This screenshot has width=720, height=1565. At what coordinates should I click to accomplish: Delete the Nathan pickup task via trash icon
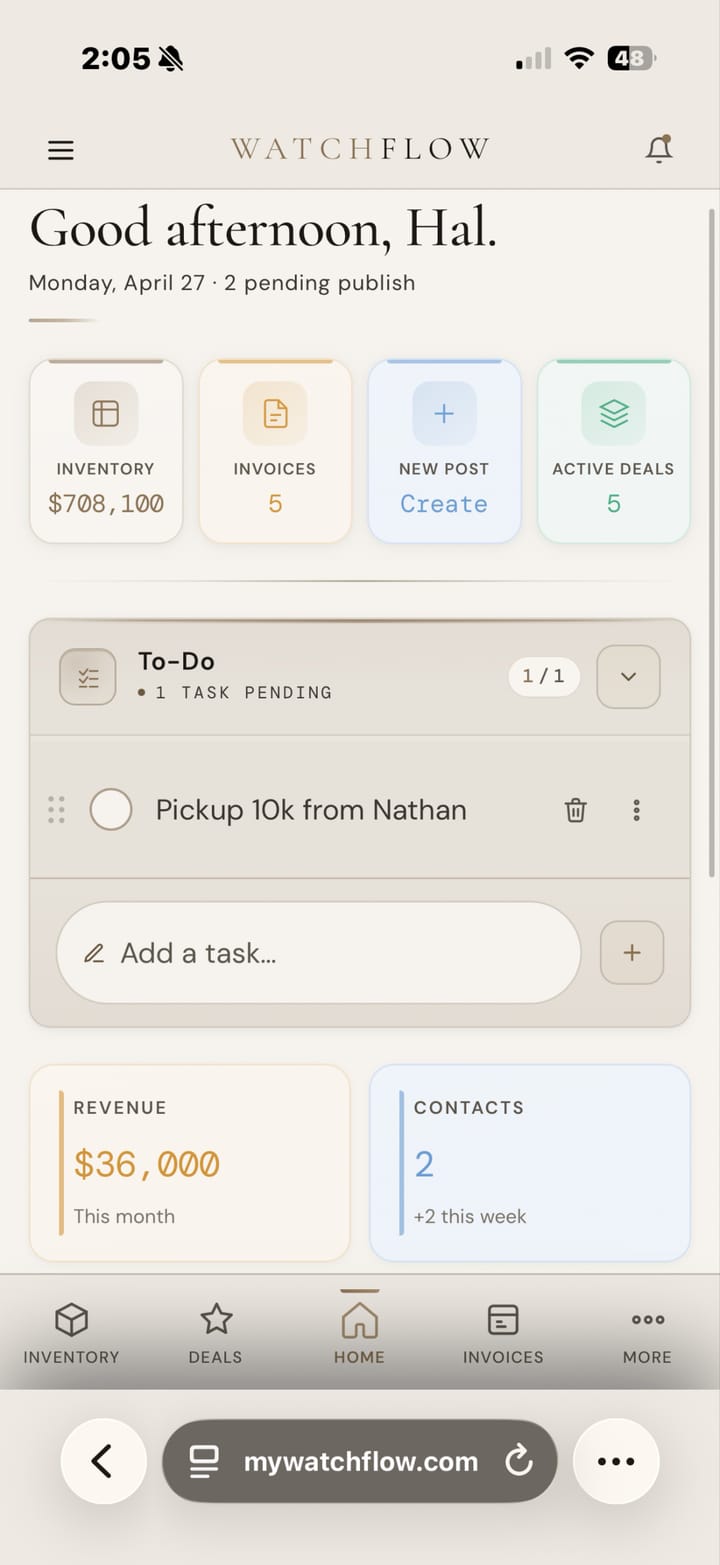(575, 810)
